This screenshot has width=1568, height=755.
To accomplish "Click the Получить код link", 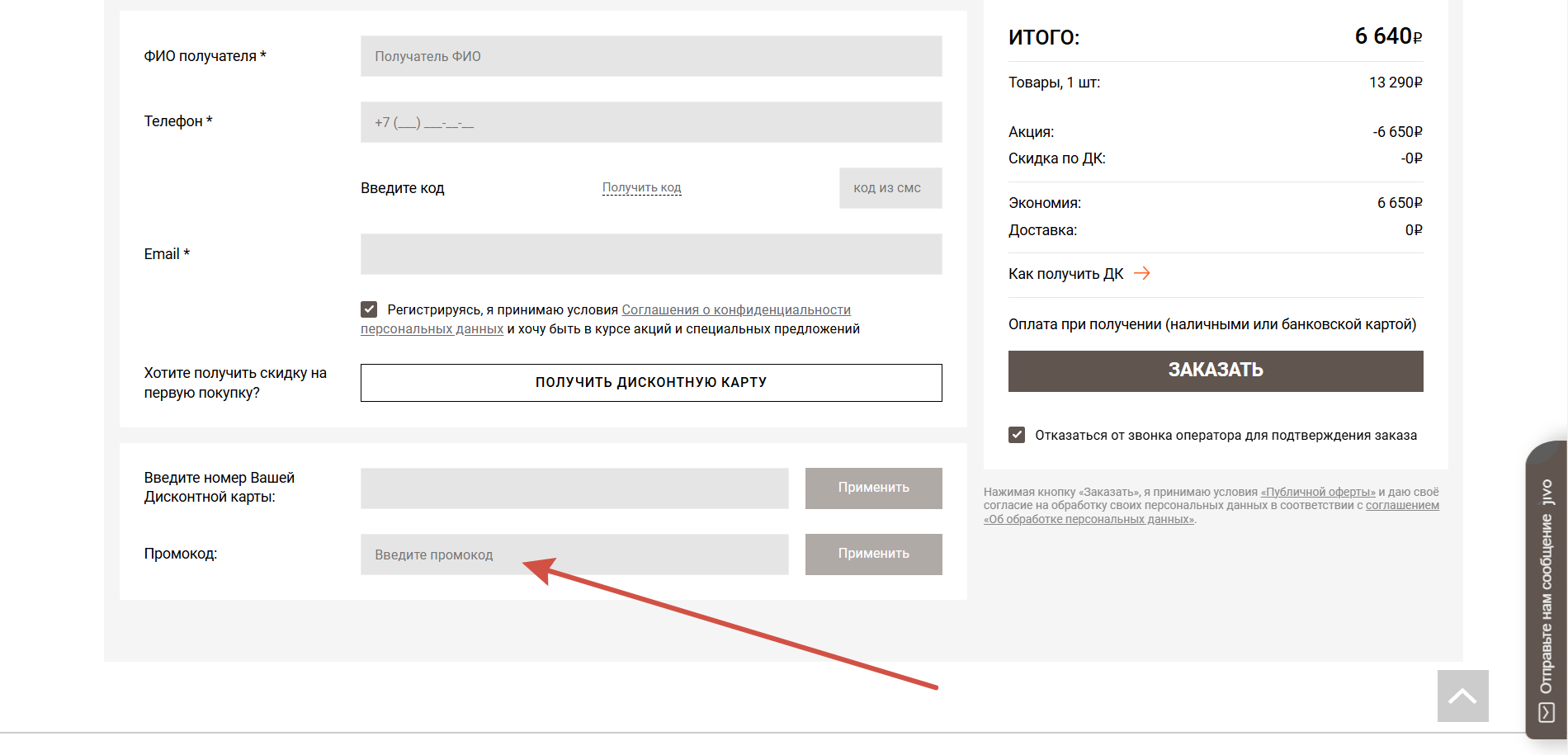I will 641,188.
